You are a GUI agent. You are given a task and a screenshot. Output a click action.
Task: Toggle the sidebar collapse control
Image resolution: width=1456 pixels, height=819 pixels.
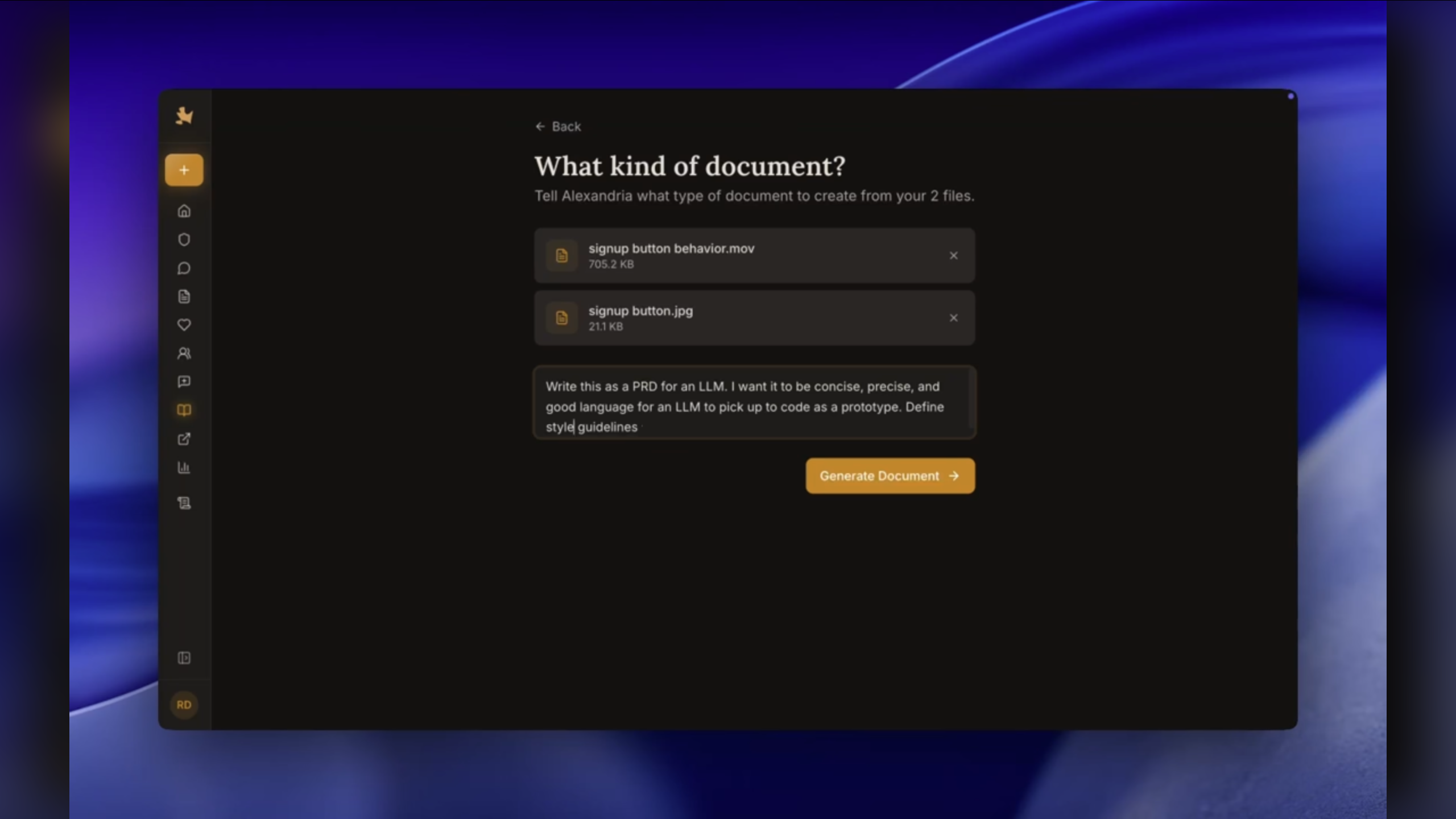184,658
